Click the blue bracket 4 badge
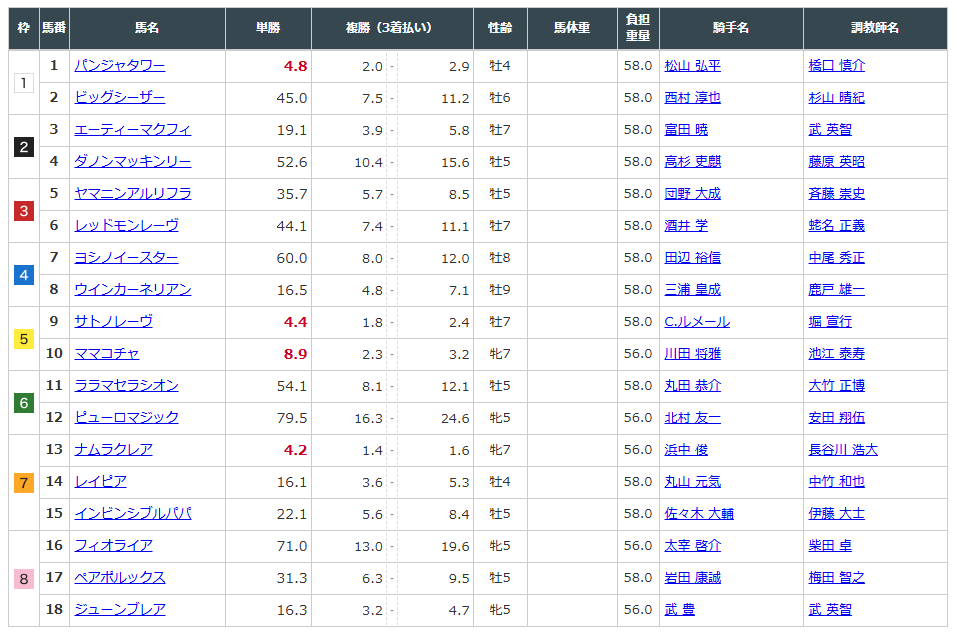Viewport: 957px width, 636px height. point(24,274)
